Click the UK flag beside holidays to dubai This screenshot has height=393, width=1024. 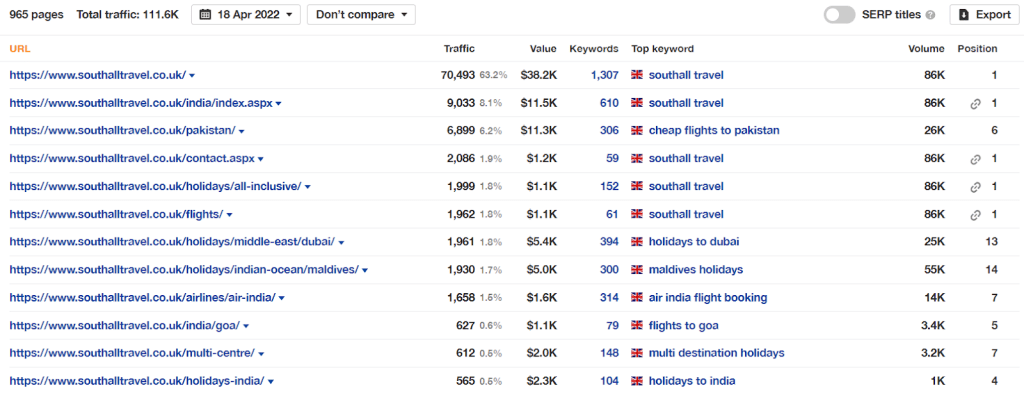637,242
